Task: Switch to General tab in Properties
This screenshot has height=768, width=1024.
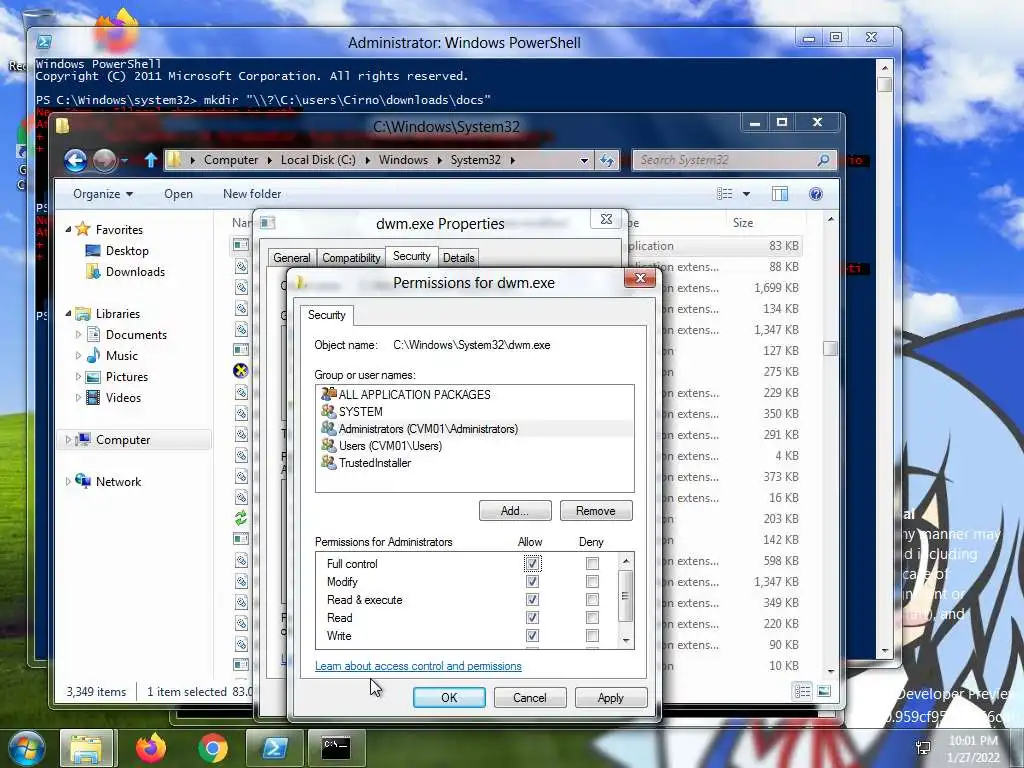Action: [x=292, y=258]
